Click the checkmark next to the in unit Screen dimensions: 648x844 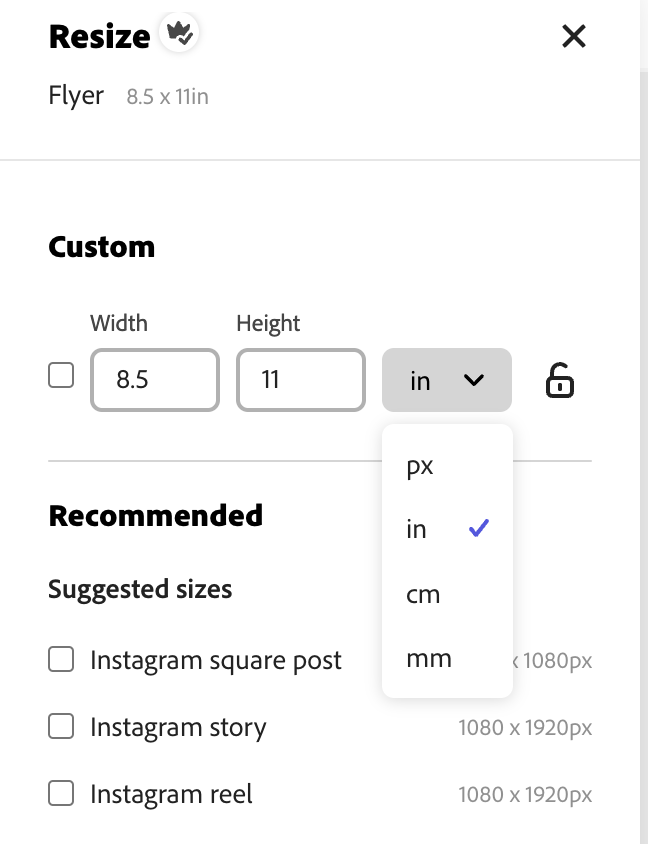pos(479,528)
